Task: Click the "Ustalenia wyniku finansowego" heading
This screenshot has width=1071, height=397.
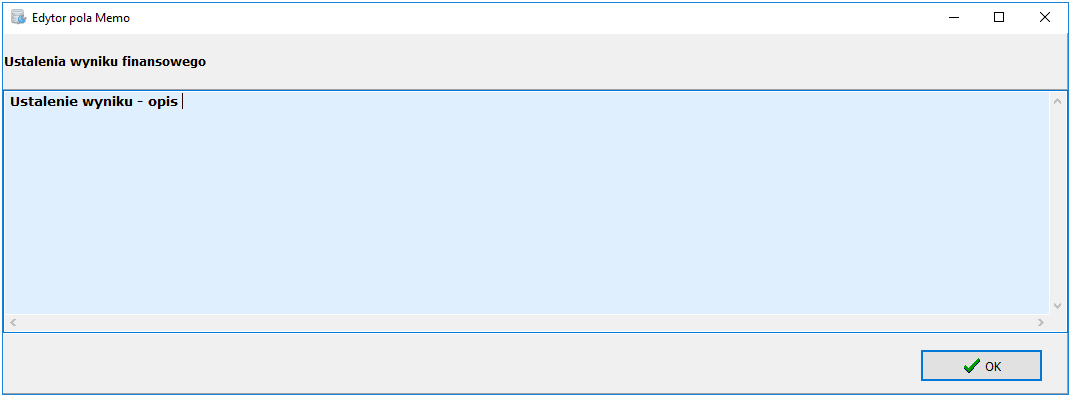Action: click(x=105, y=61)
